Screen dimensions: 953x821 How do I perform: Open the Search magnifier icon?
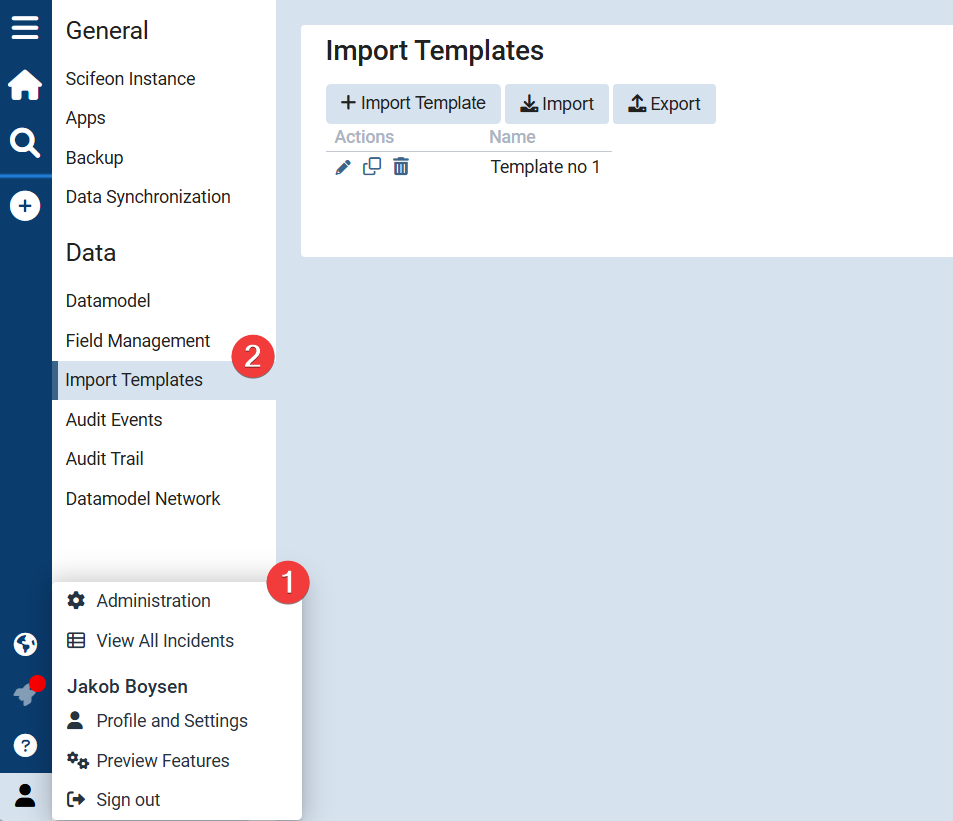click(25, 144)
